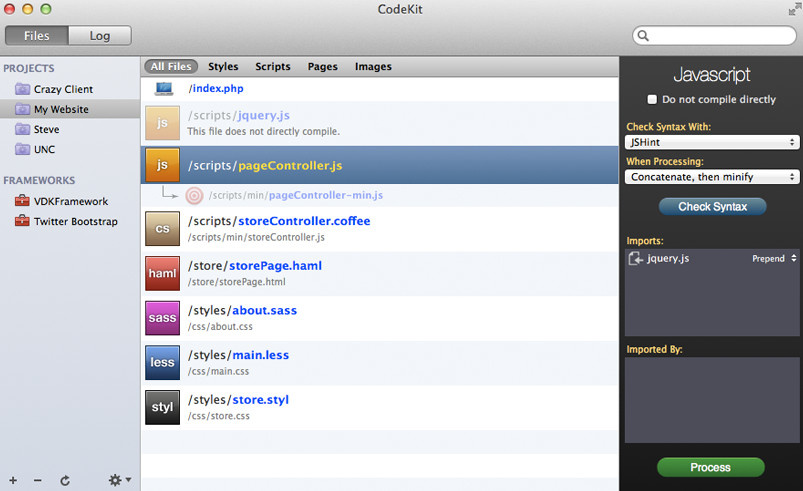Screen dimensions: 803x491
Task: Click the orange js icon for pageController.js
Action: (x=162, y=165)
